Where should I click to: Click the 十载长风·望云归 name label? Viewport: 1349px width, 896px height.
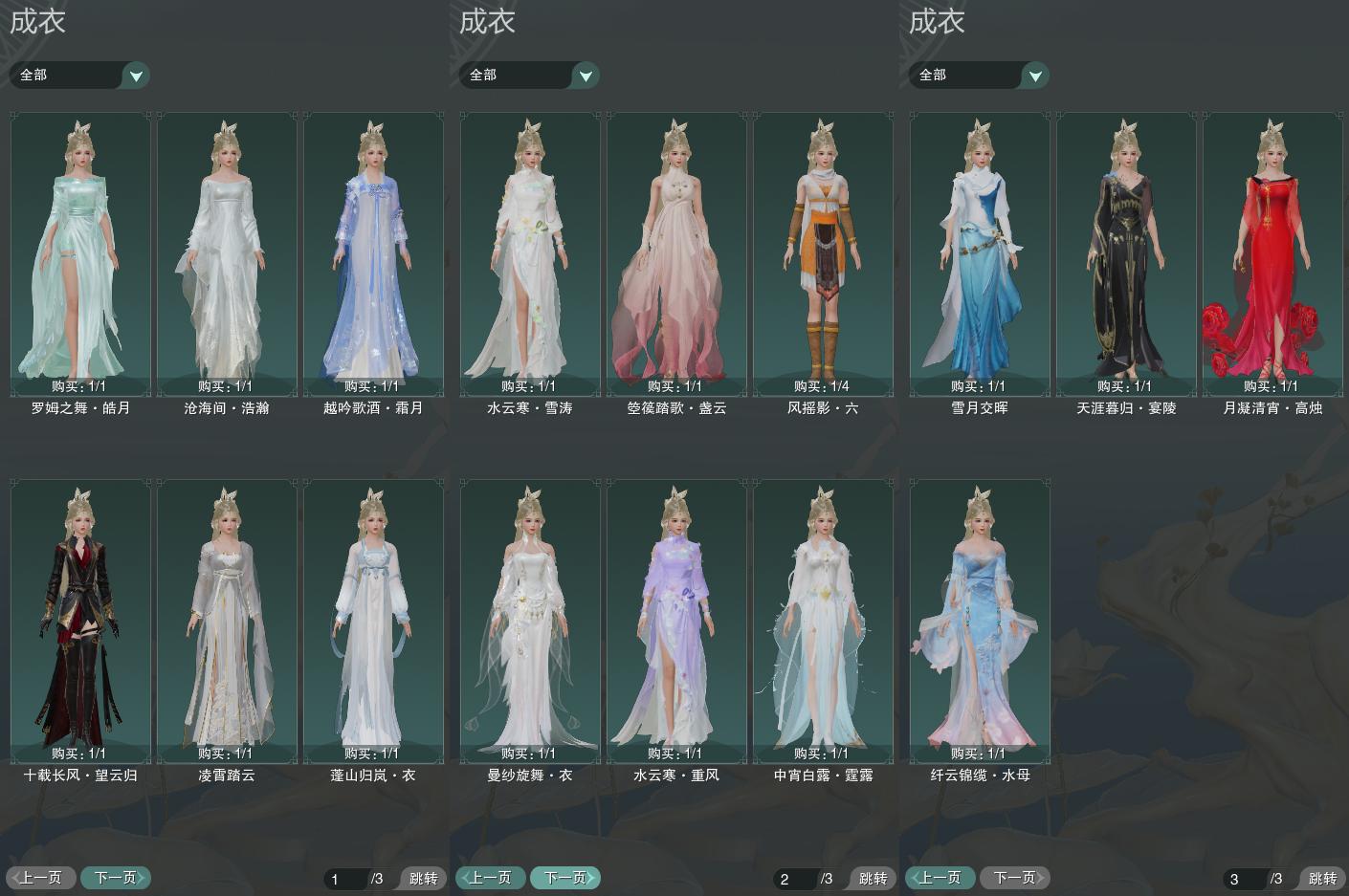pos(80,776)
